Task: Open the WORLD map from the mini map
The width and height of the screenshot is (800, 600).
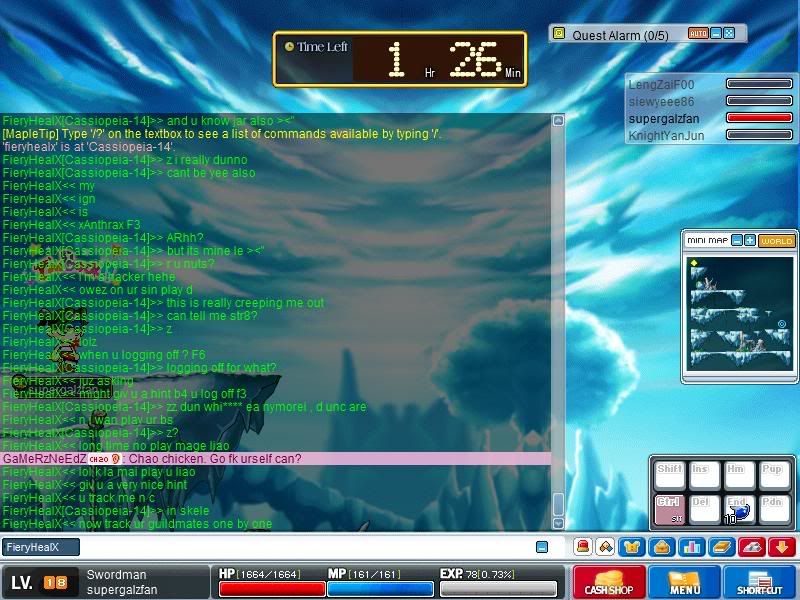Action: [x=776, y=241]
